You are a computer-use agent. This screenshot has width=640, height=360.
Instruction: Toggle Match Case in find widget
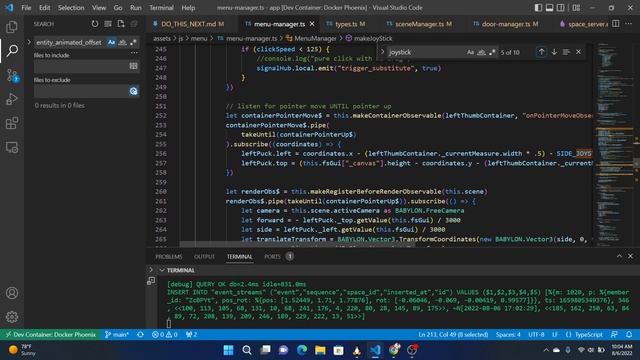point(470,52)
